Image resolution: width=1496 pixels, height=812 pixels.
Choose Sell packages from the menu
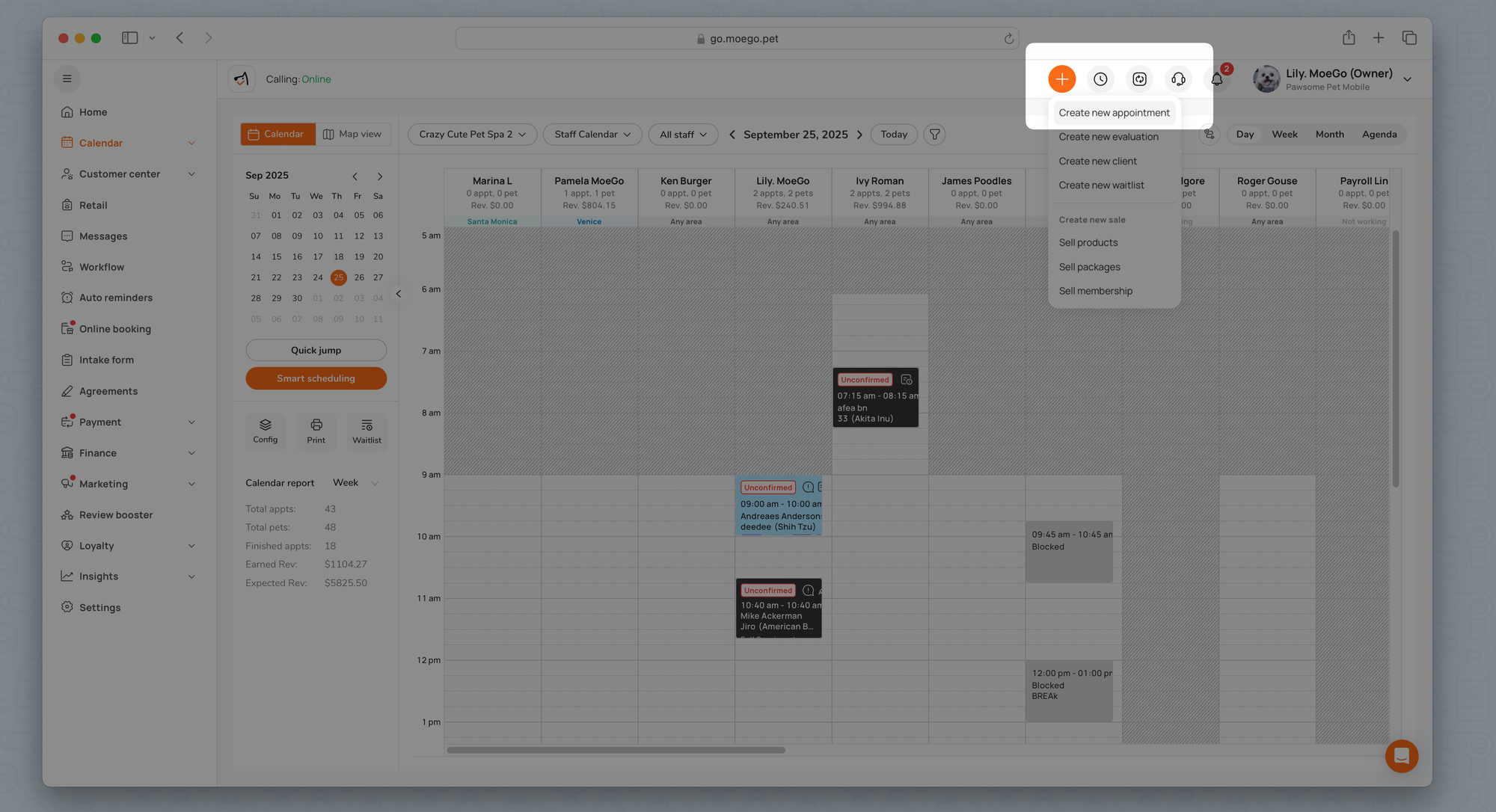pyautogui.click(x=1089, y=267)
